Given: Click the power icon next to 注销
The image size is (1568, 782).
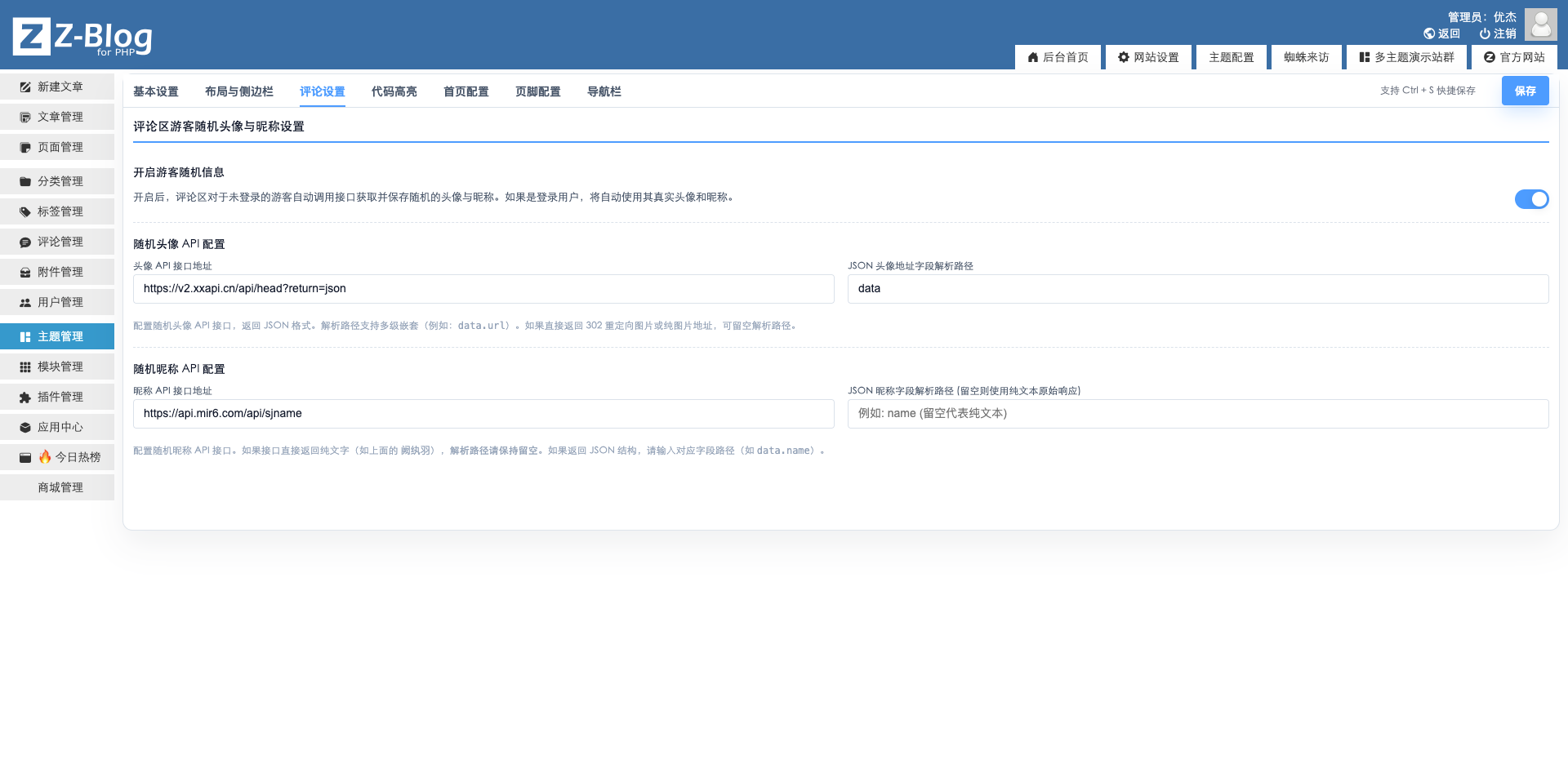Looking at the screenshot, I should pos(1485,33).
